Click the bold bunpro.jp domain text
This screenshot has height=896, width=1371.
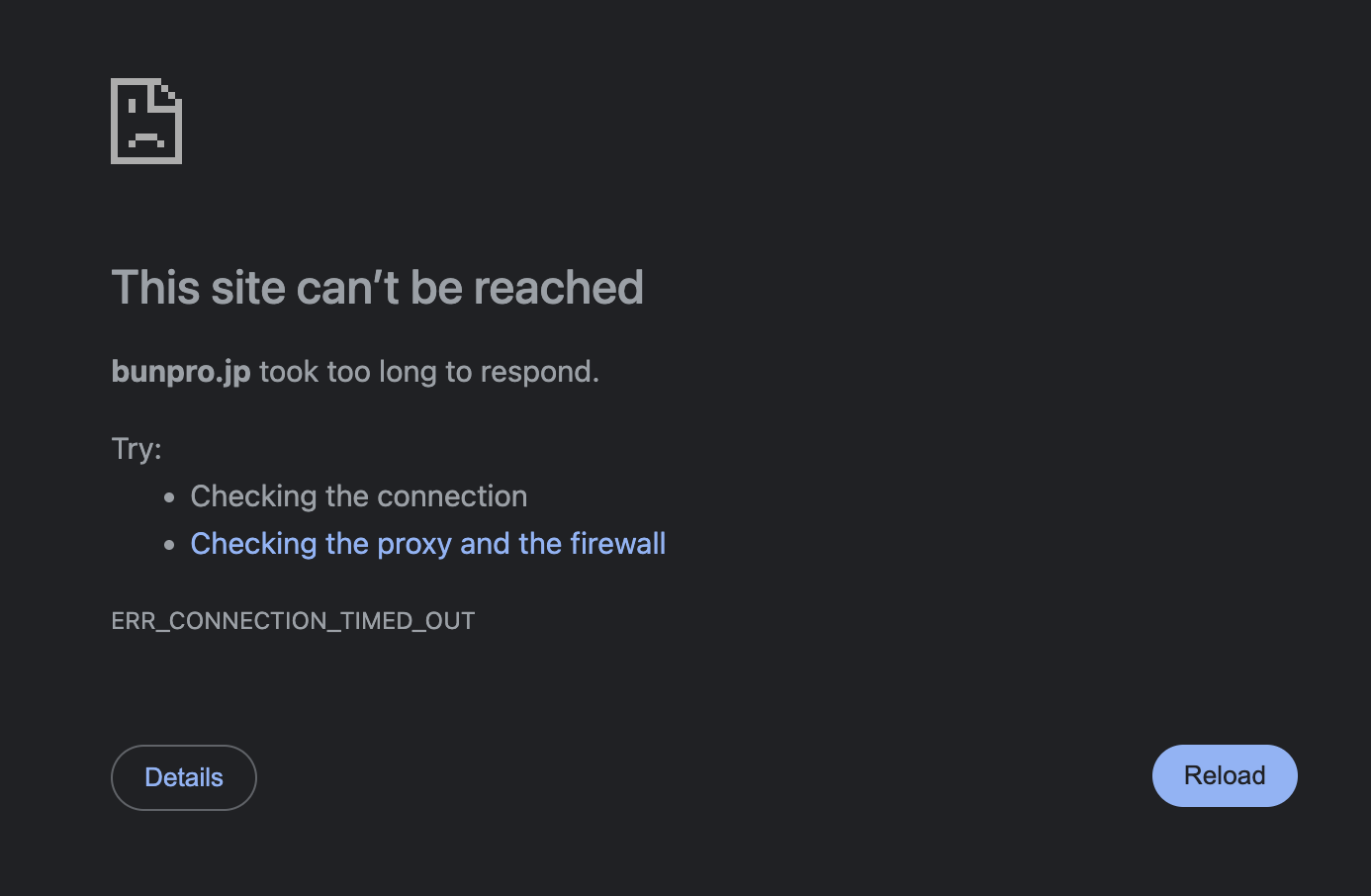(x=181, y=372)
